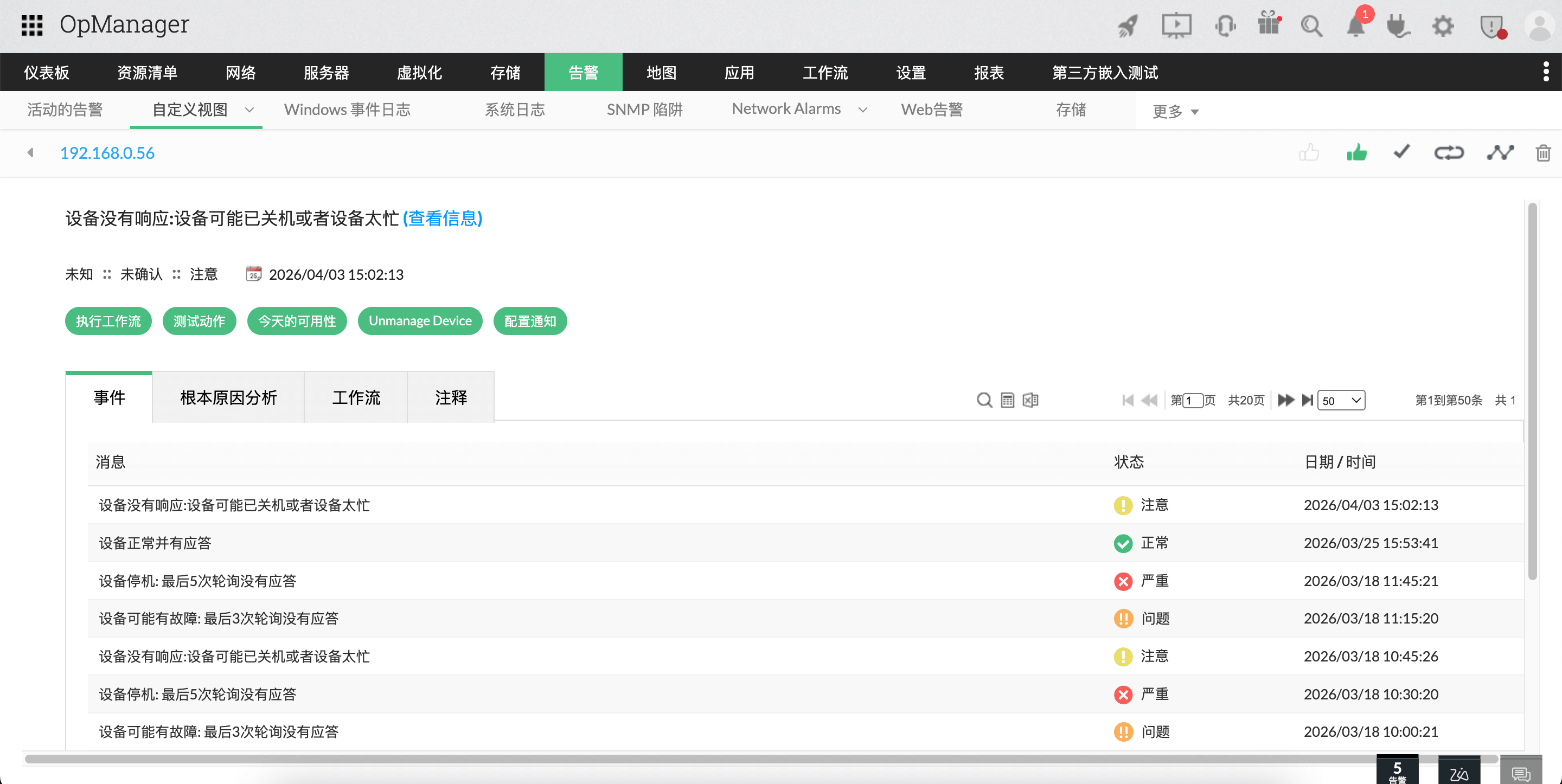Delete this alarm via the trash icon
The image size is (1562, 784).
click(1543, 153)
